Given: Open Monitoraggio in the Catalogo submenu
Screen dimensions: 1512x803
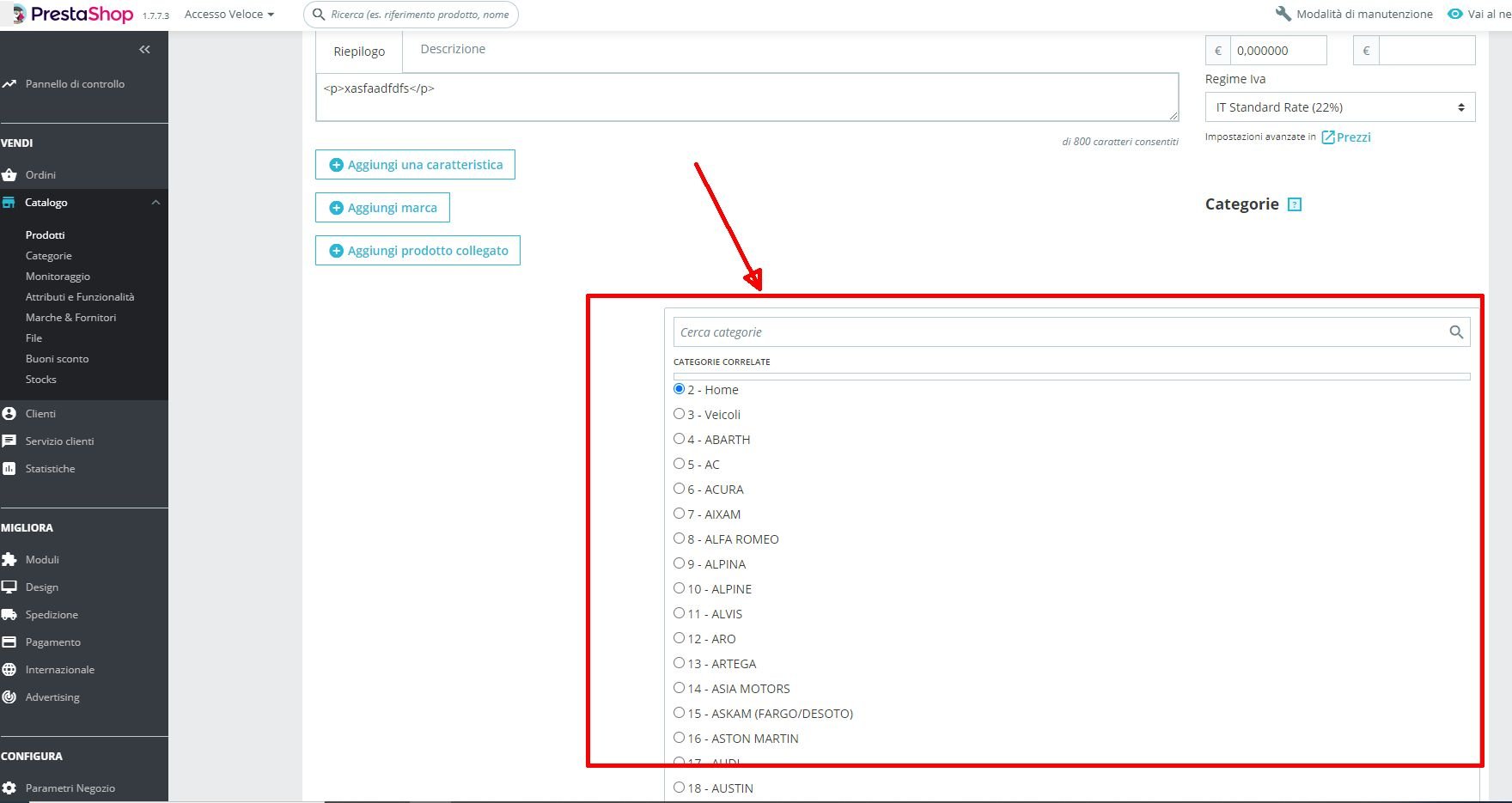Looking at the screenshot, I should coord(58,277).
